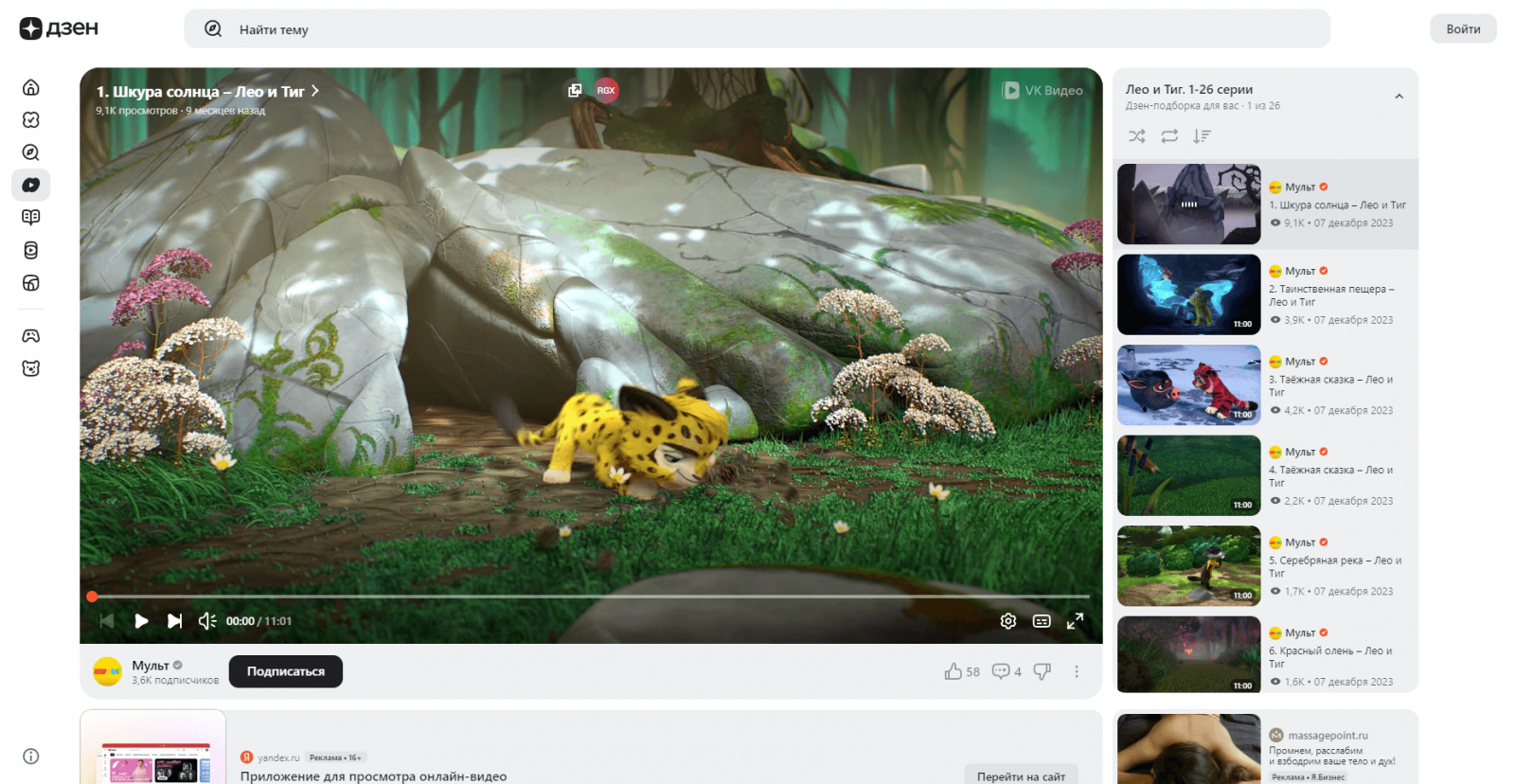Open fullscreen mode for the video

click(1075, 621)
